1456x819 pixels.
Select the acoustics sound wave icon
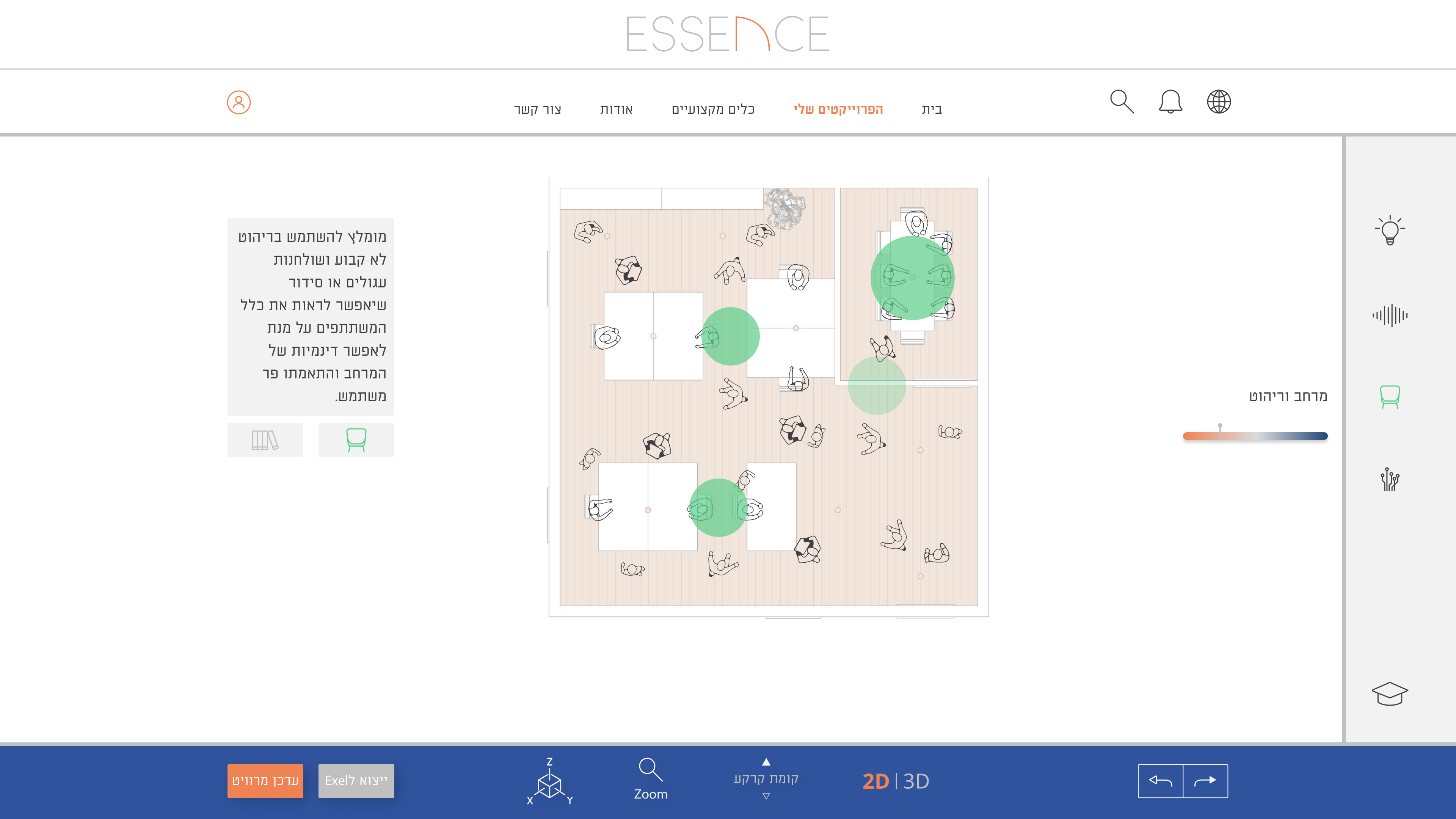1389,315
